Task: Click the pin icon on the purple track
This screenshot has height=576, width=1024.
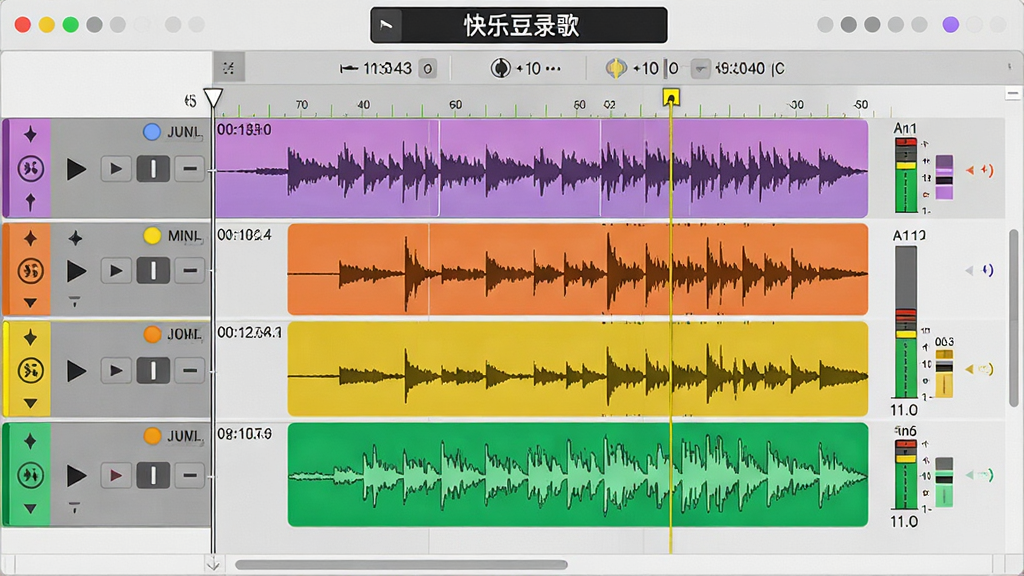Action: pyautogui.click(x=30, y=202)
